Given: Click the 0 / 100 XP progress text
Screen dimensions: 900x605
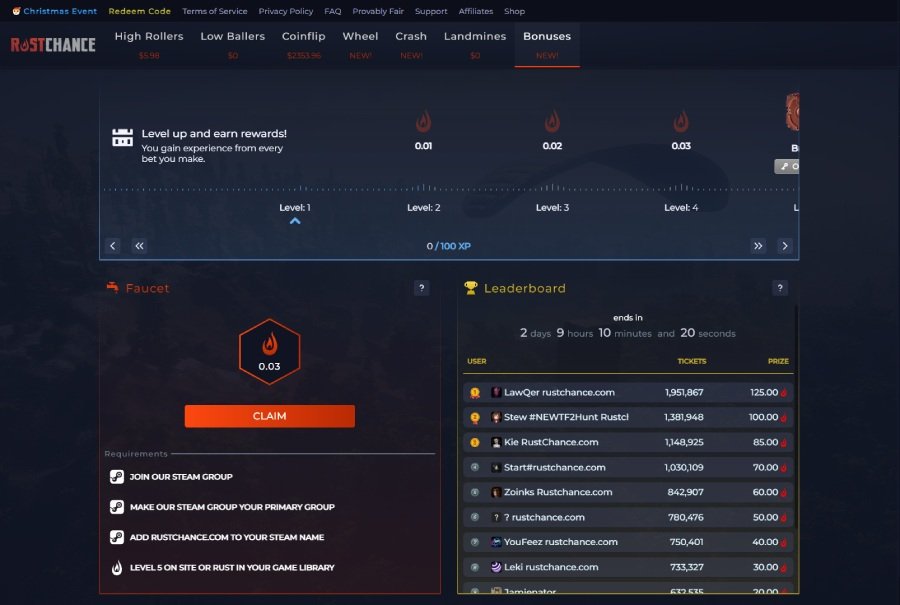Looking at the screenshot, I should click(448, 246).
